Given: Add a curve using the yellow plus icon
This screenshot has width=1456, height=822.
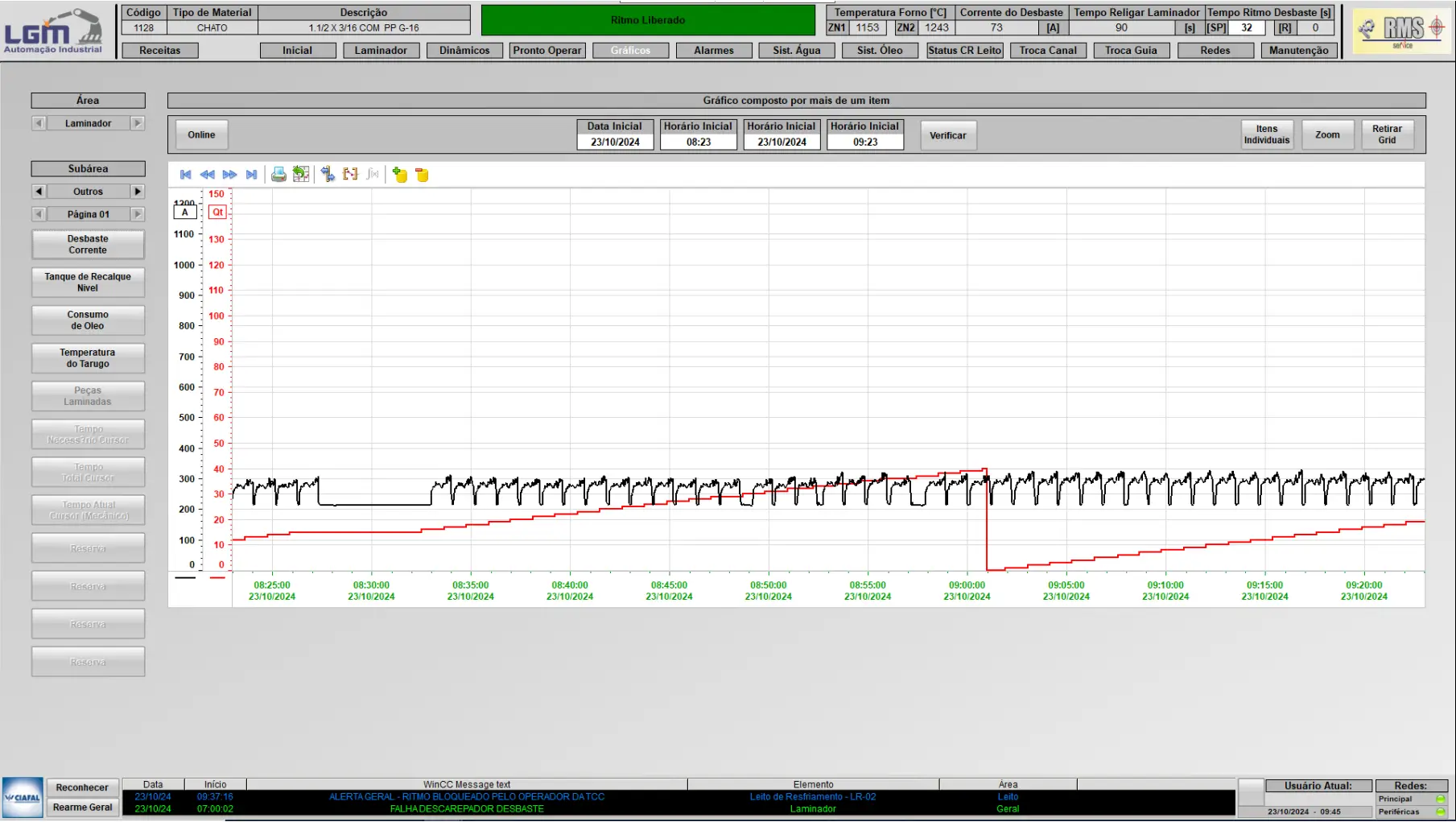Looking at the screenshot, I should click(400, 174).
